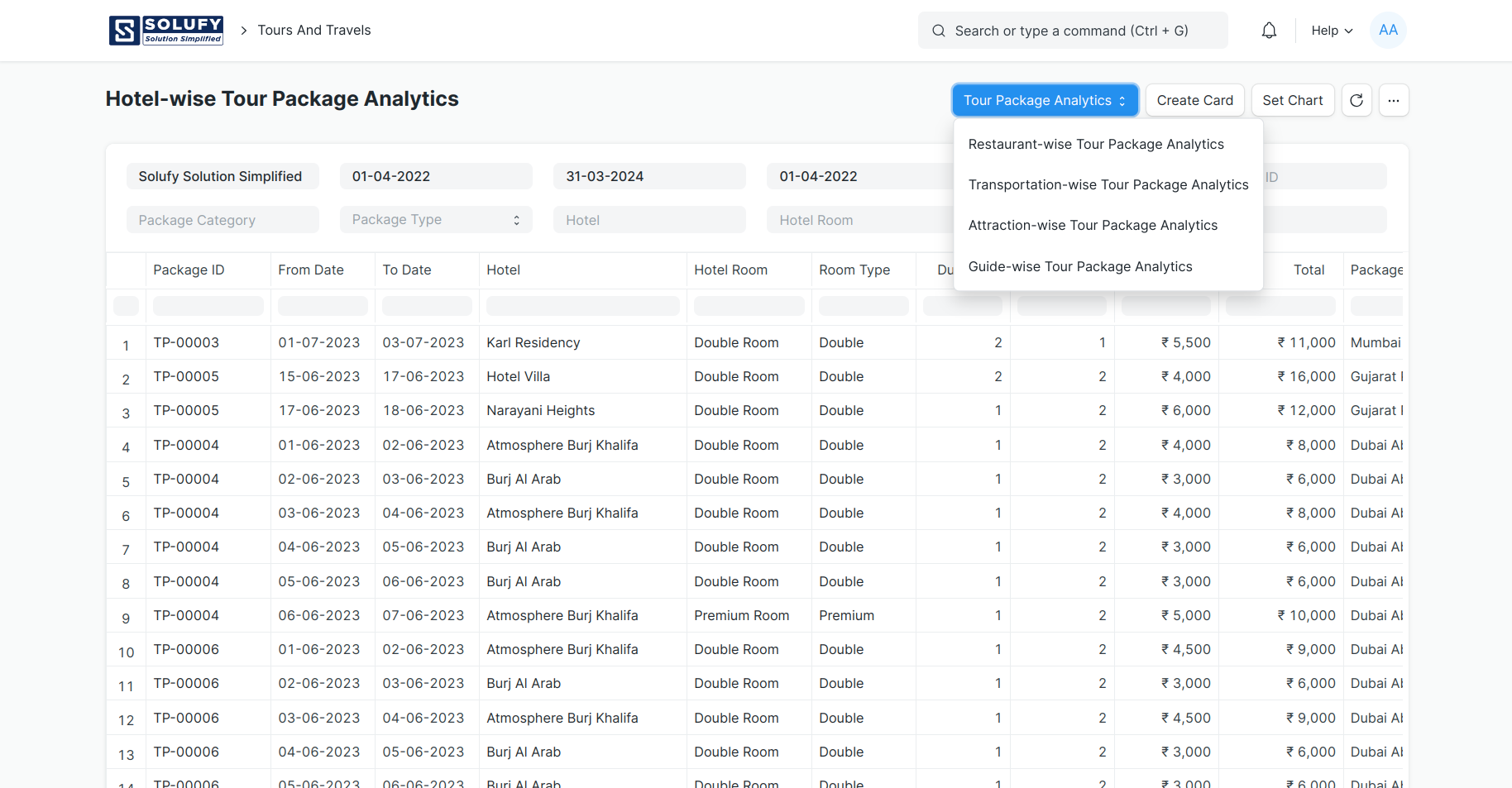Click the breadcrumb chevron arrow
The image size is (1512, 788).
tap(244, 31)
